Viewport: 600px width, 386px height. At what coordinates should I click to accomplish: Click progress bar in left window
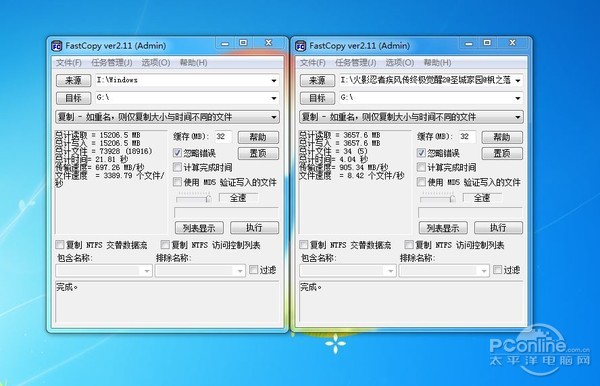(x=226, y=213)
